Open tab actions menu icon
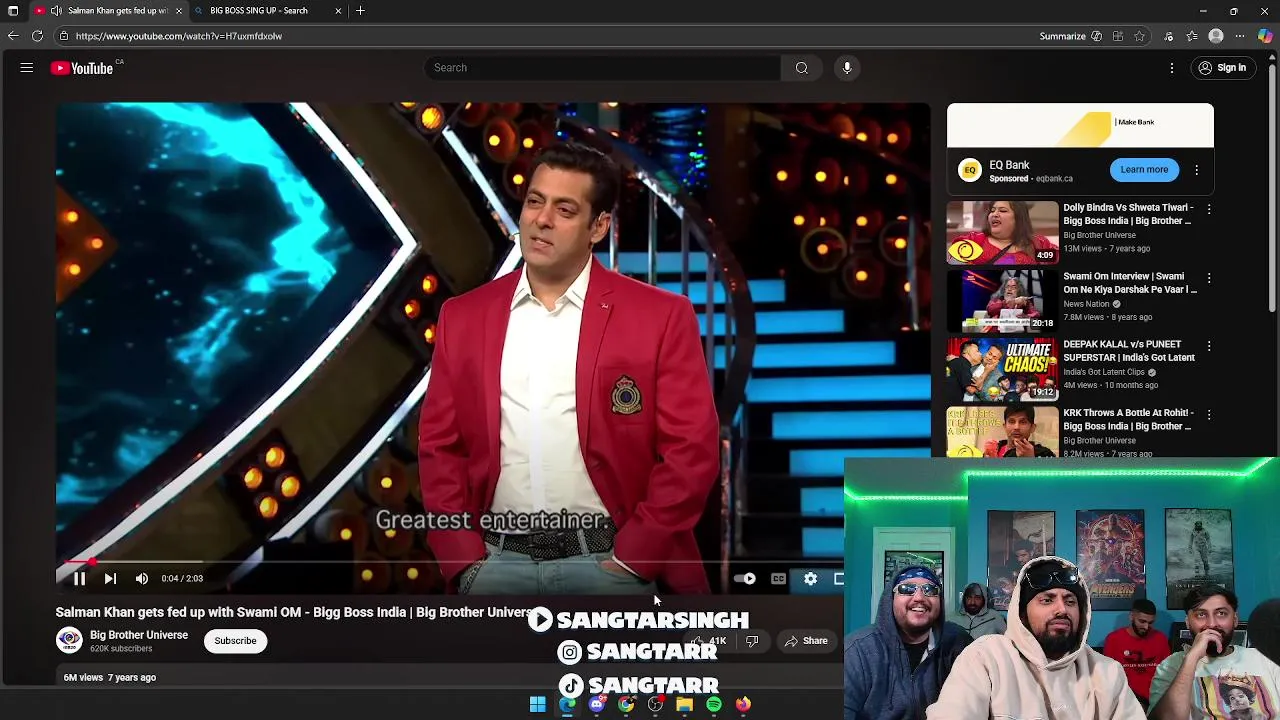This screenshot has height=720, width=1280. [x=13, y=11]
